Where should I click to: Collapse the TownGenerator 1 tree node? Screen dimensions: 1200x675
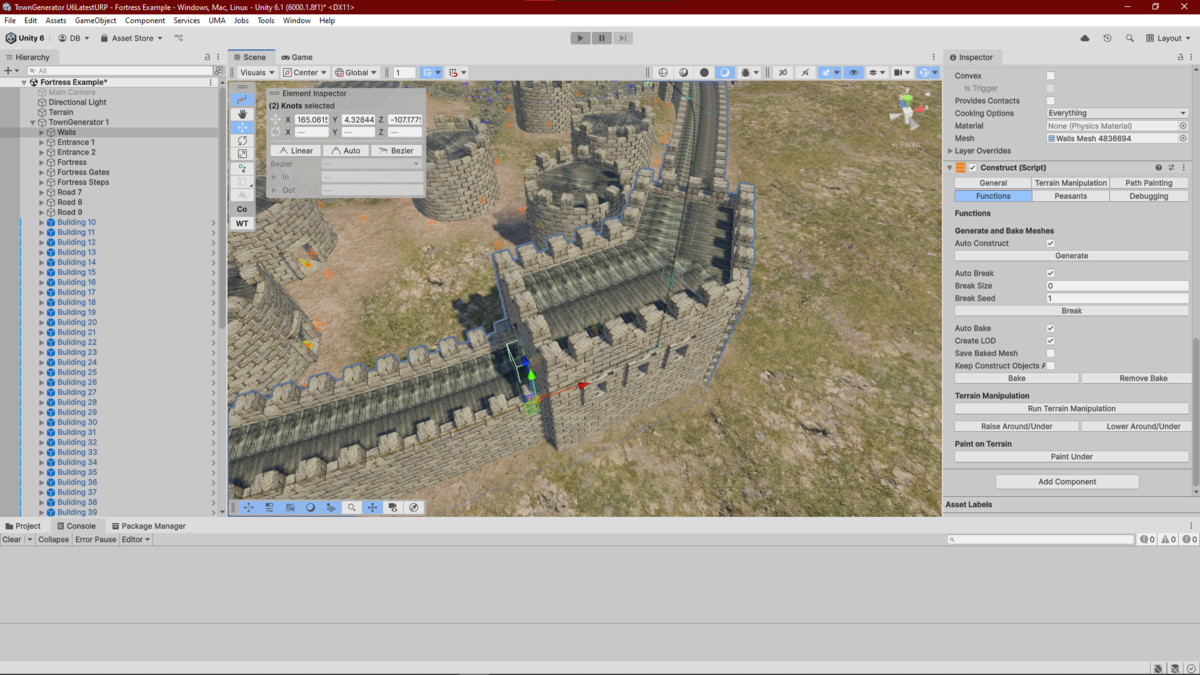click(33, 122)
